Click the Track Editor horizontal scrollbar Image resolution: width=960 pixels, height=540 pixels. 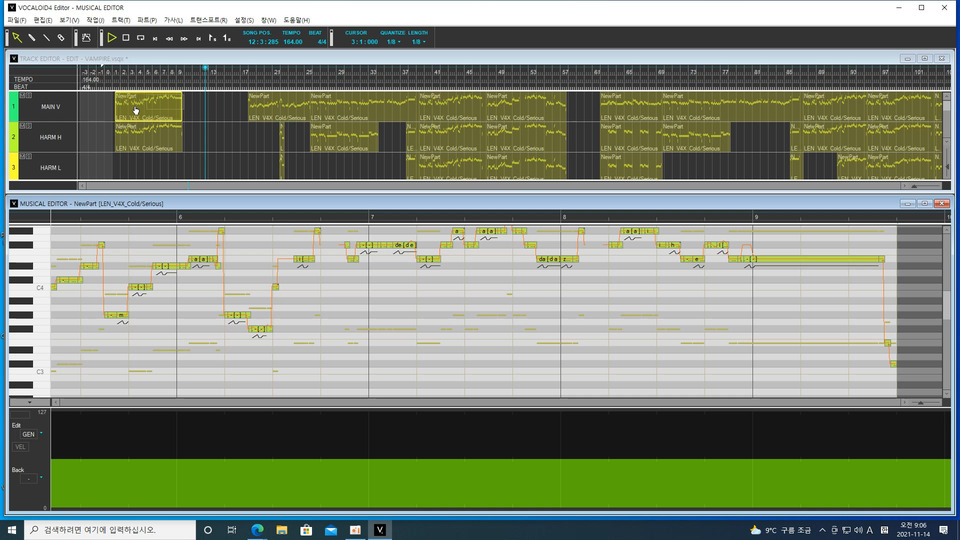493,186
